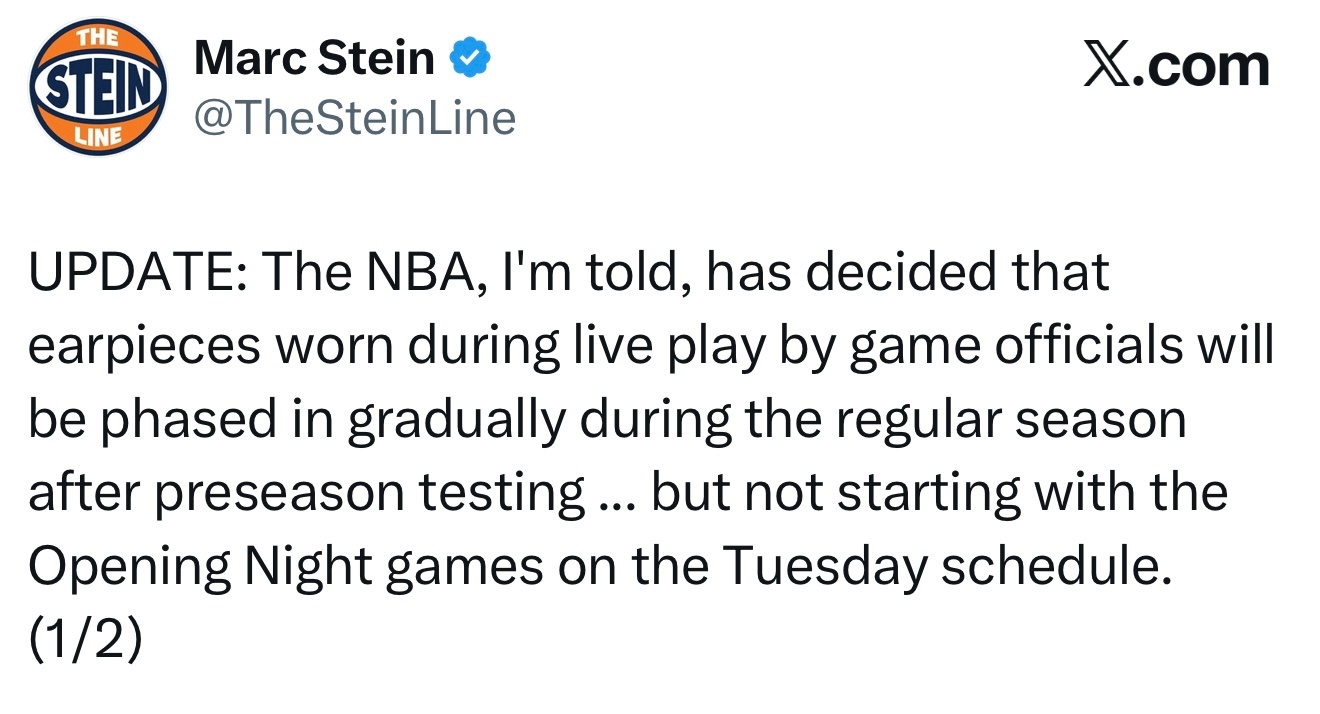This screenshot has width=1320, height=714.
Task: Click the orange "LINE" banner on the logo
Action: [x=97, y=137]
